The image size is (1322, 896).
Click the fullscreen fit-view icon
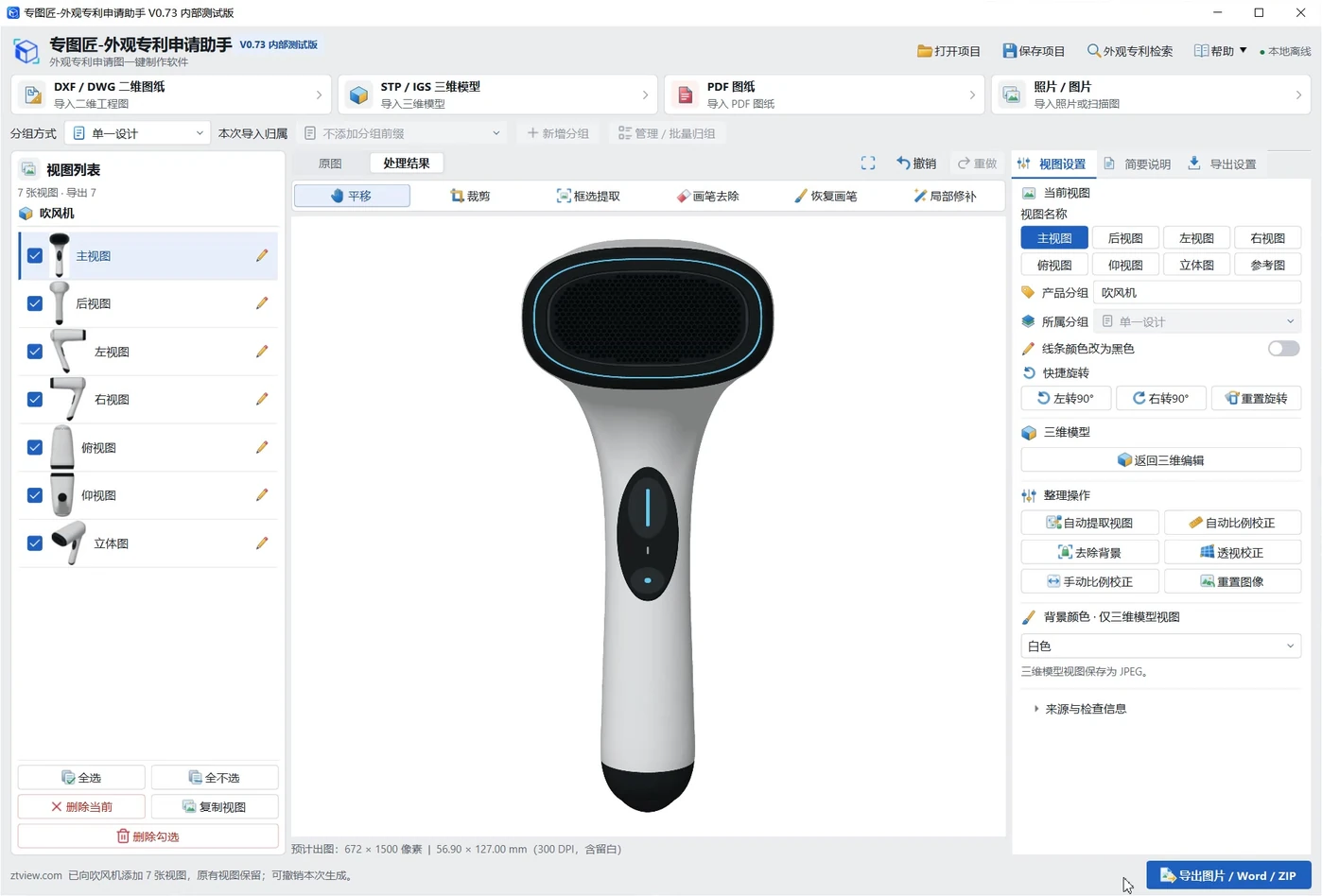pos(868,164)
